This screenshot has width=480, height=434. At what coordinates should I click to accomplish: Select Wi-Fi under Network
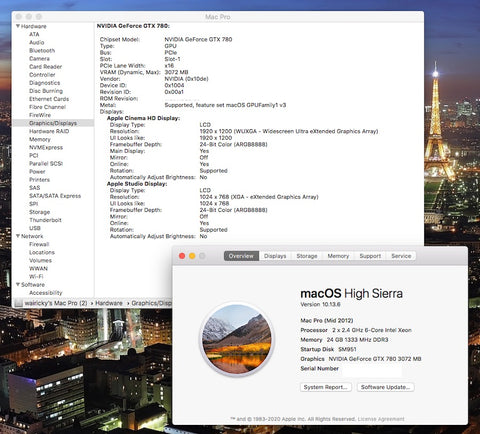(x=36, y=276)
